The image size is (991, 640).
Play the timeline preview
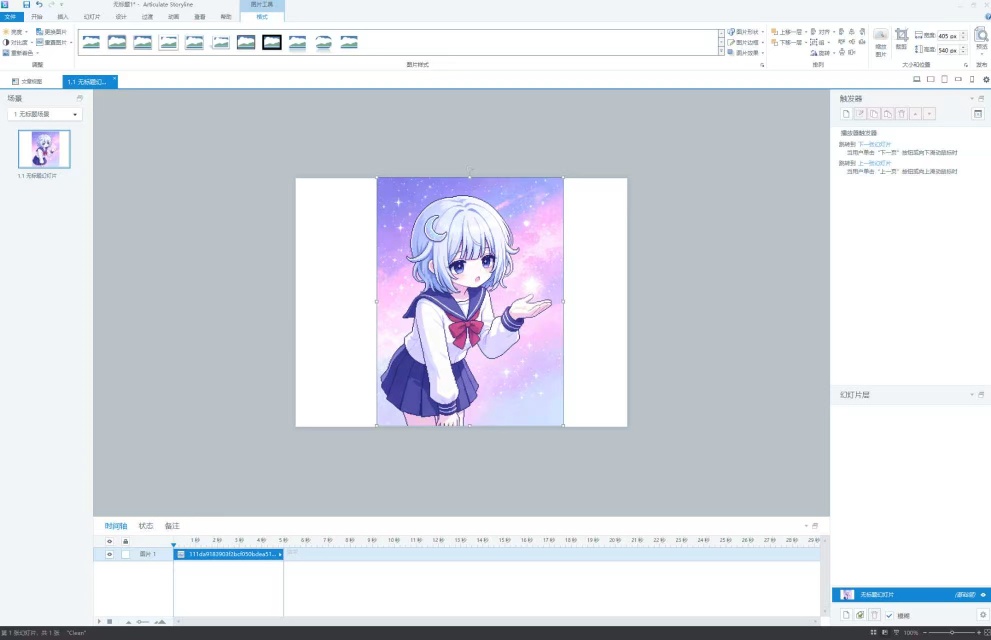click(99, 622)
